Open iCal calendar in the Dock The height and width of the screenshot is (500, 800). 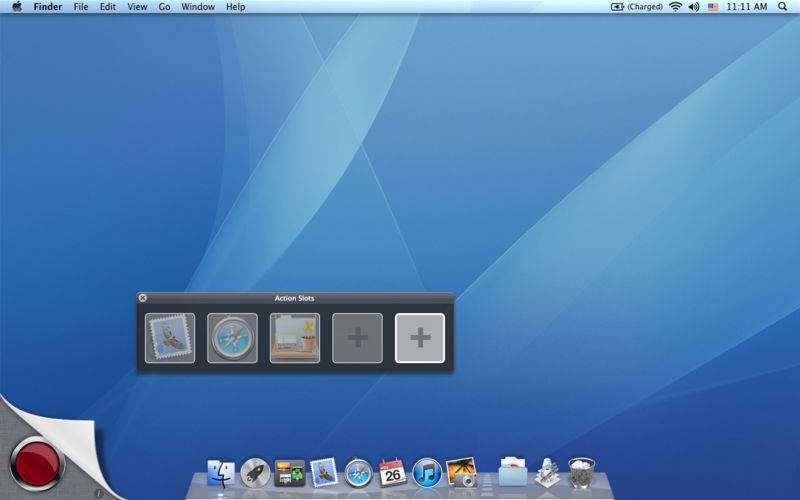392,472
